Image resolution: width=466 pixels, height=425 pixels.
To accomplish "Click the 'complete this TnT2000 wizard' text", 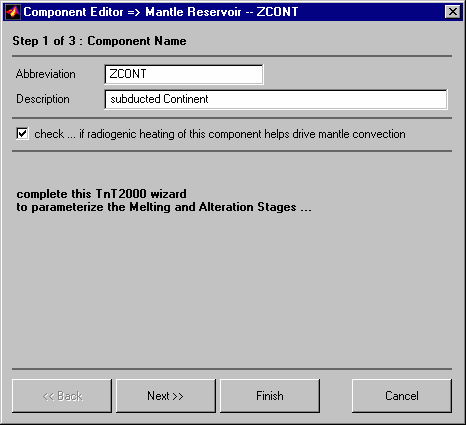I will click(102, 194).
